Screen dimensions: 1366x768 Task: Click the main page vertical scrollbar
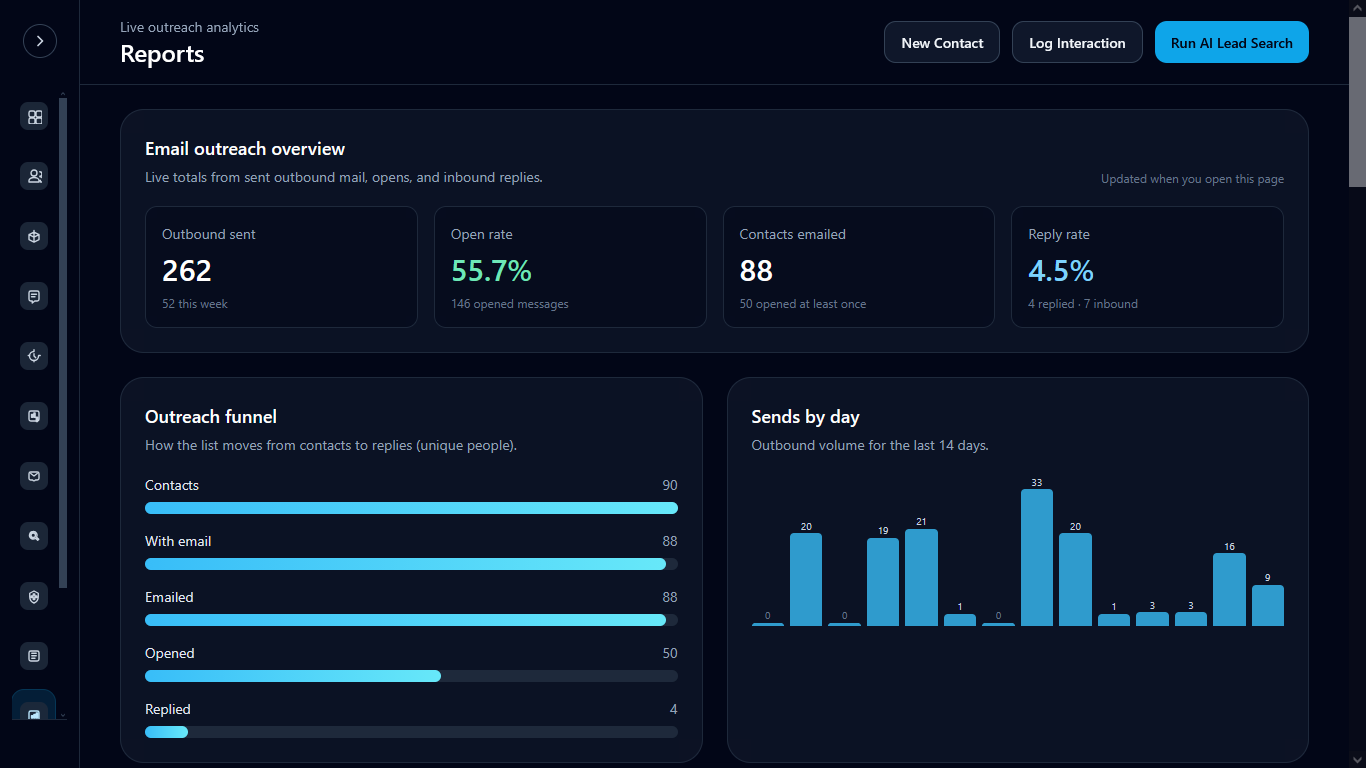point(1357,93)
